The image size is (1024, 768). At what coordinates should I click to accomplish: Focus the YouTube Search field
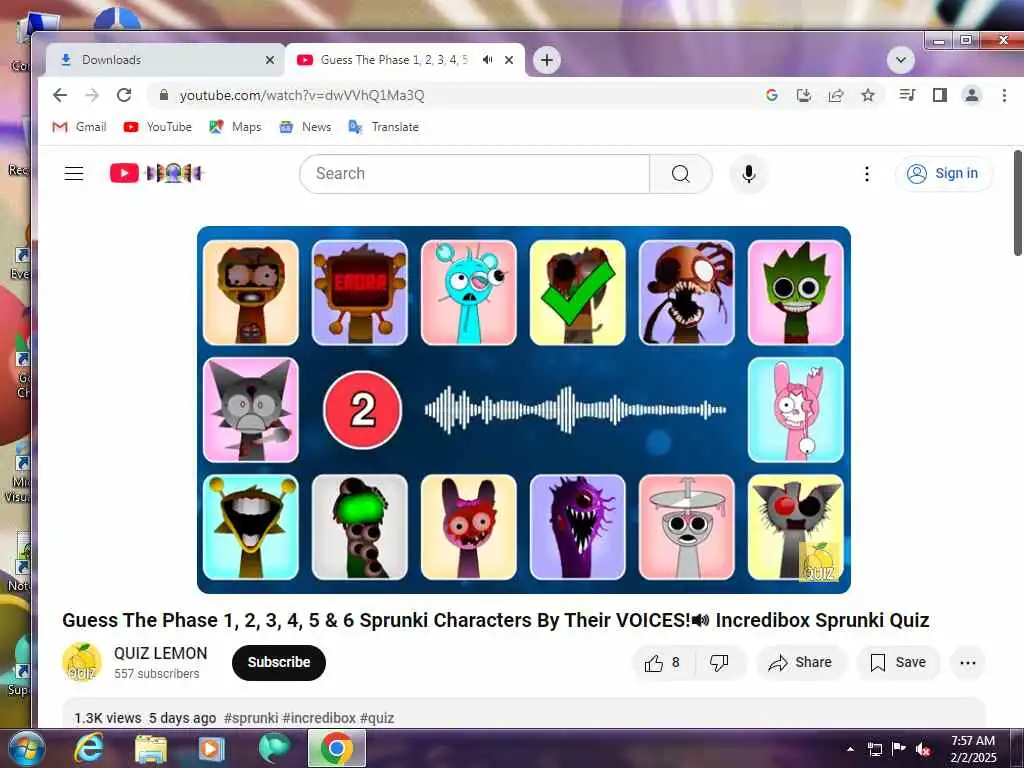[475, 174]
